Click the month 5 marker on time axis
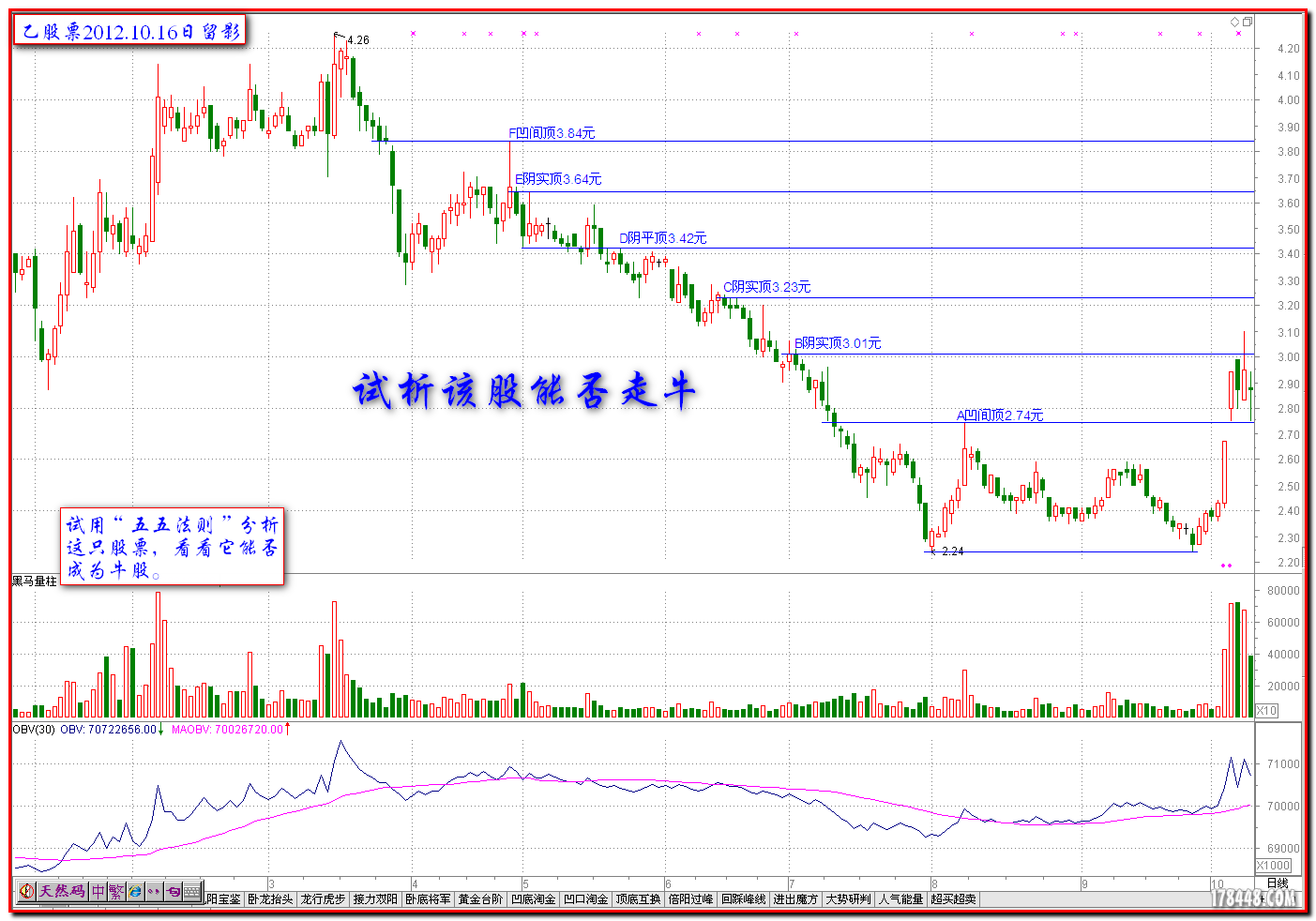The image size is (1316, 921). (526, 884)
